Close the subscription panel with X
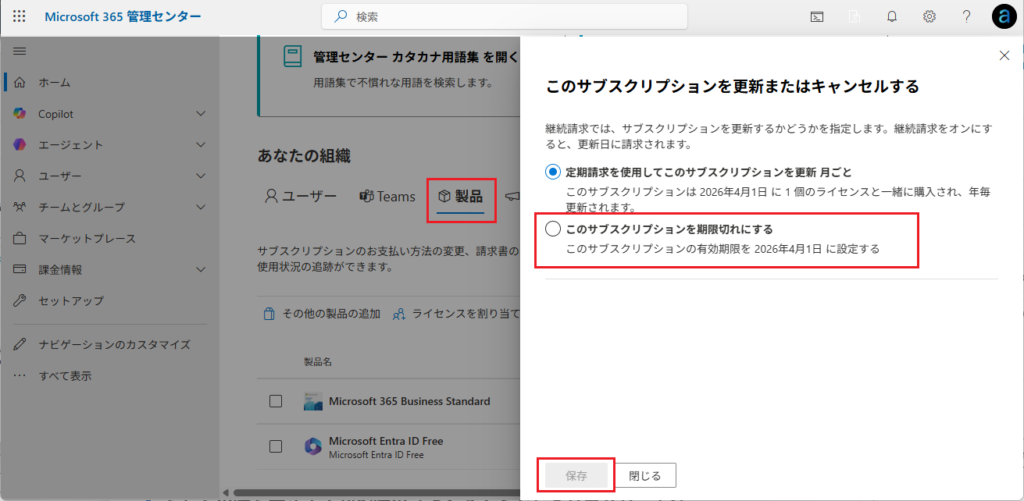This screenshot has height=501, width=1024. (1004, 56)
